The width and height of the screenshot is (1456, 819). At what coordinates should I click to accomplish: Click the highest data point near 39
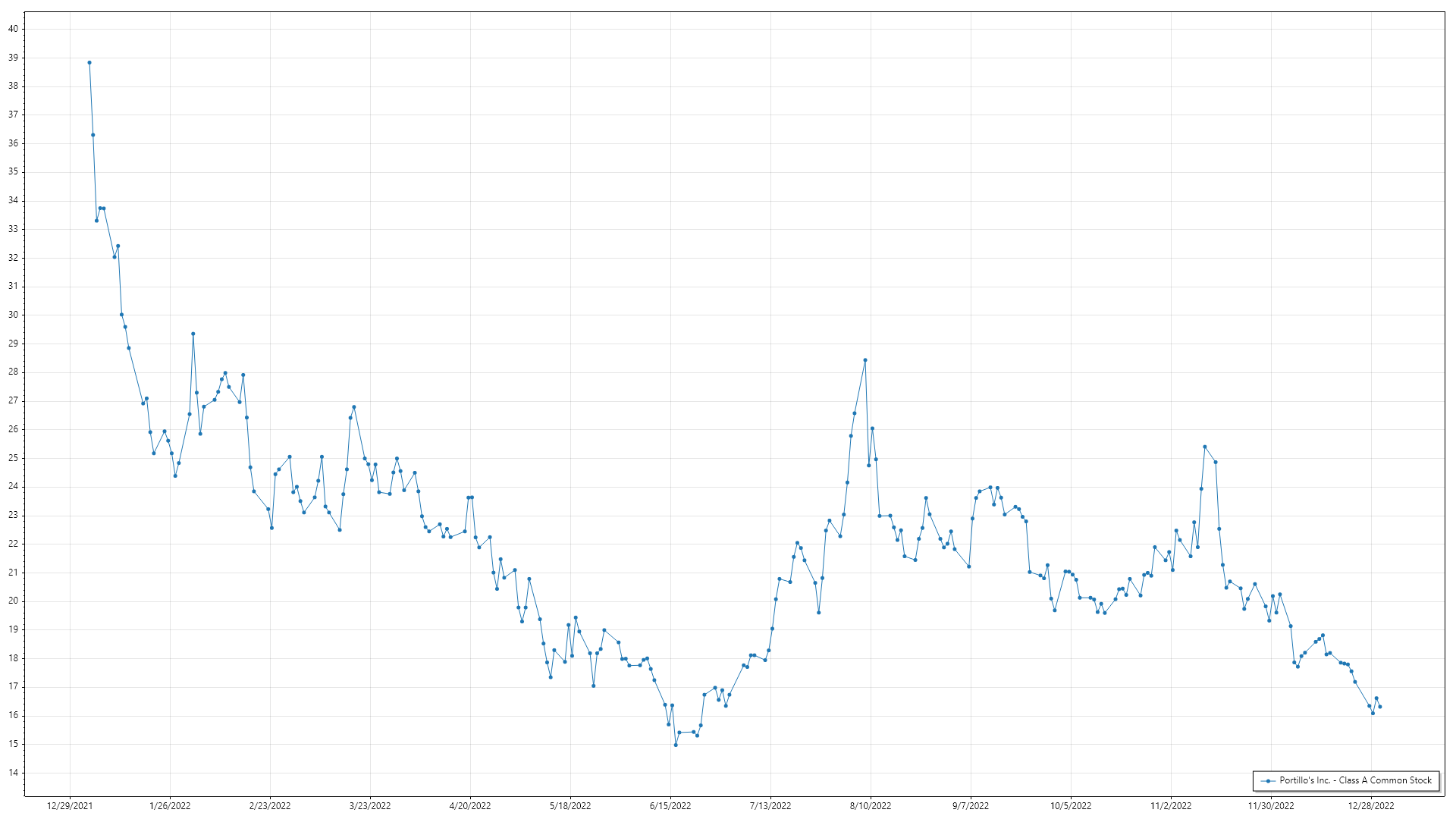(x=89, y=63)
